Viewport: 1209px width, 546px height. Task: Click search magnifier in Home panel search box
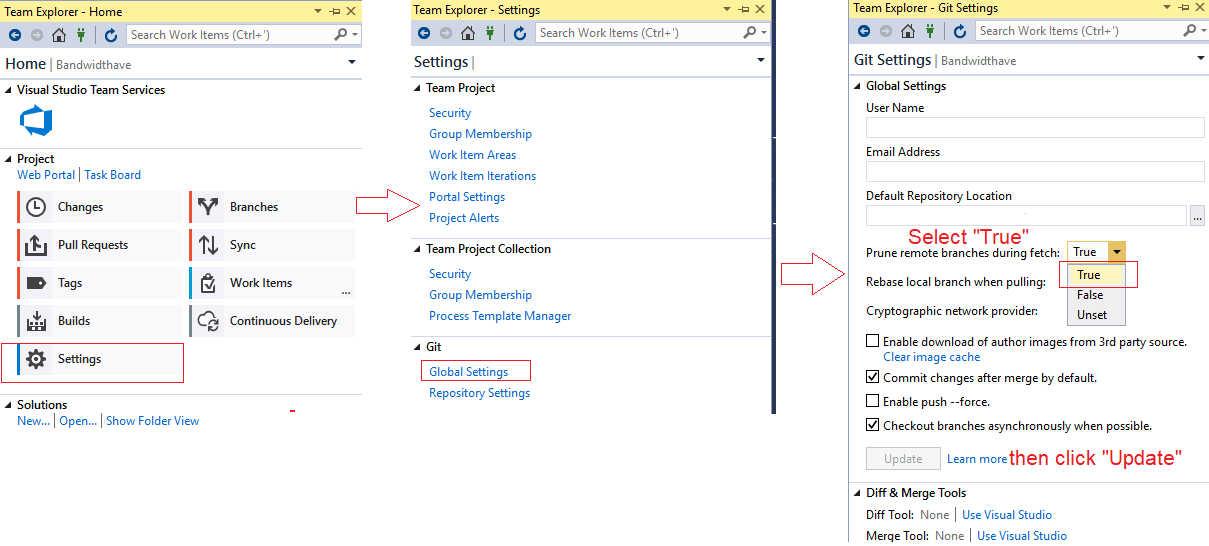pos(342,34)
